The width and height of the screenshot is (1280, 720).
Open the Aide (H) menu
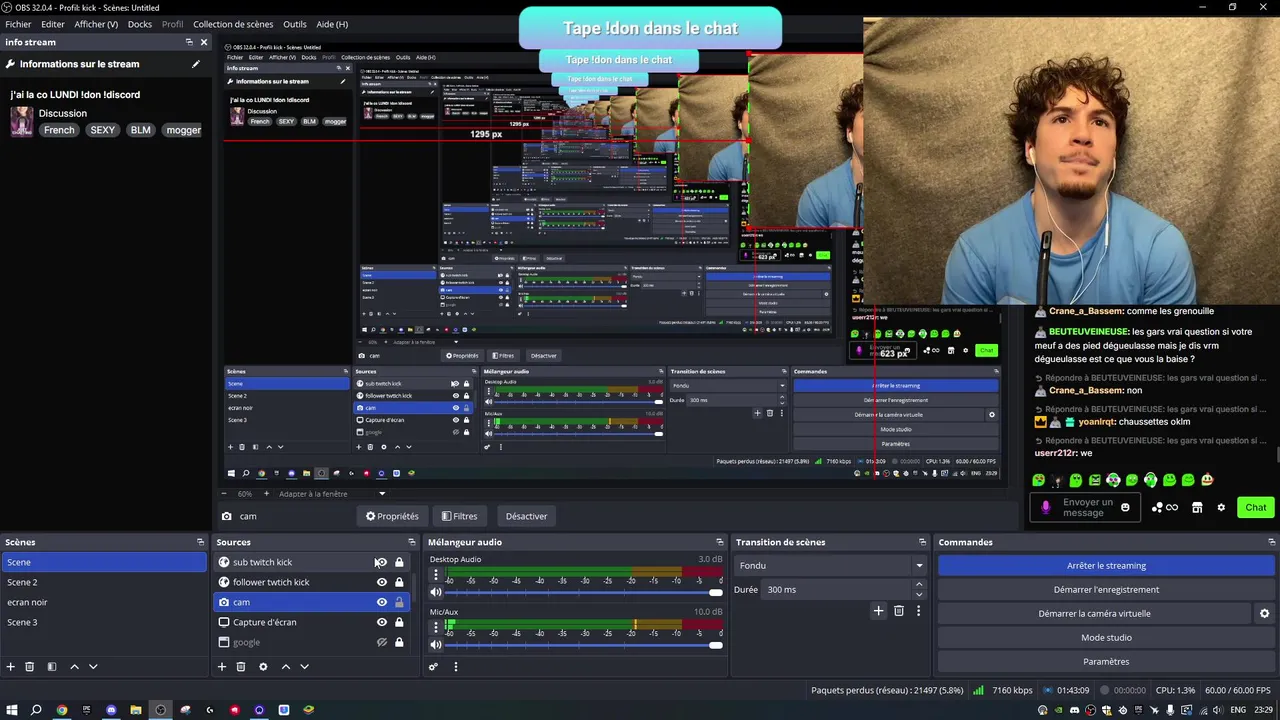[x=332, y=24]
